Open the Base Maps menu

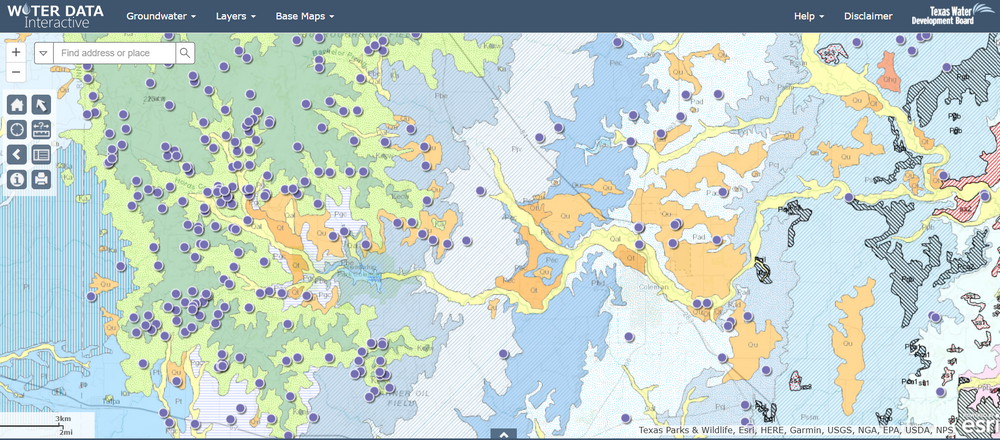tap(304, 16)
